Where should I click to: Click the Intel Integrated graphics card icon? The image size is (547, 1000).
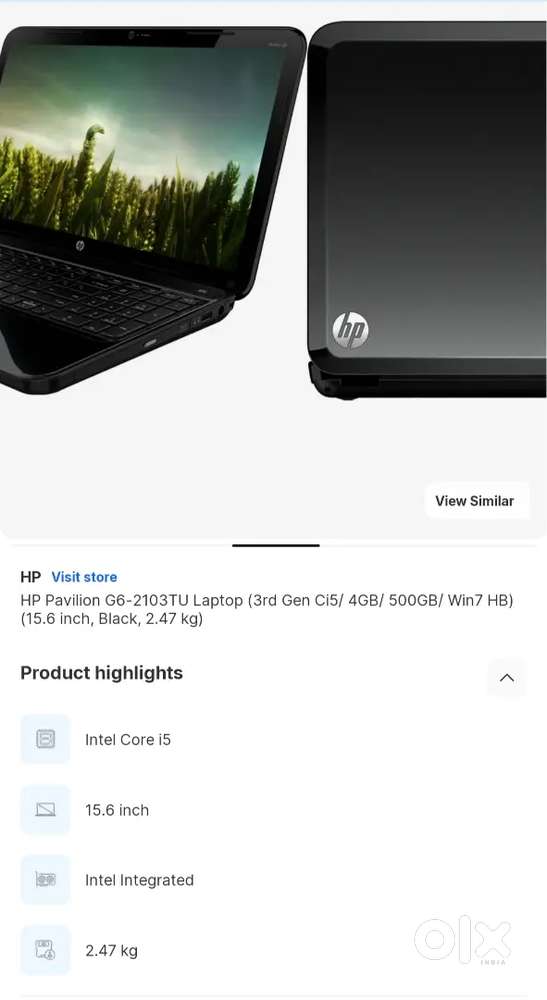45,879
